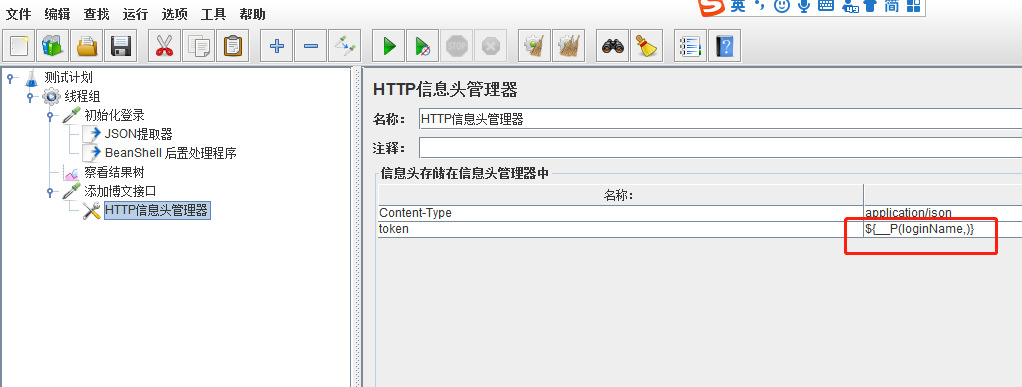Toggle simplified Chinese 简 indicator

point(891,6)
